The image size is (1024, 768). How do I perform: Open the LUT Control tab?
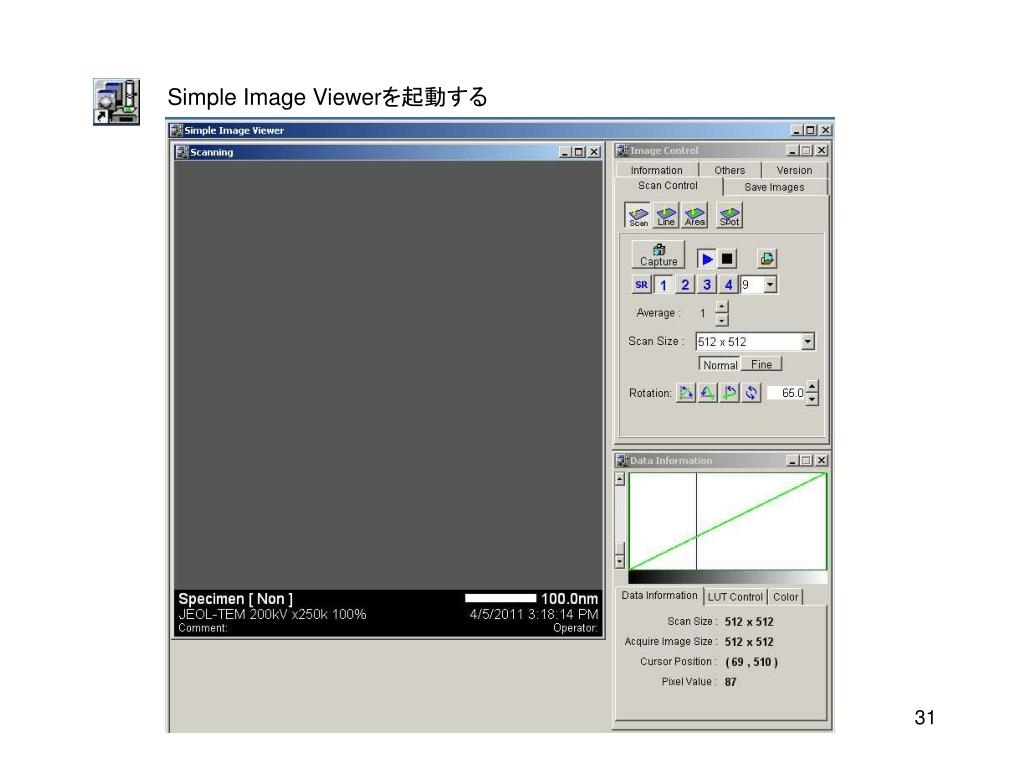coord(735,597)
